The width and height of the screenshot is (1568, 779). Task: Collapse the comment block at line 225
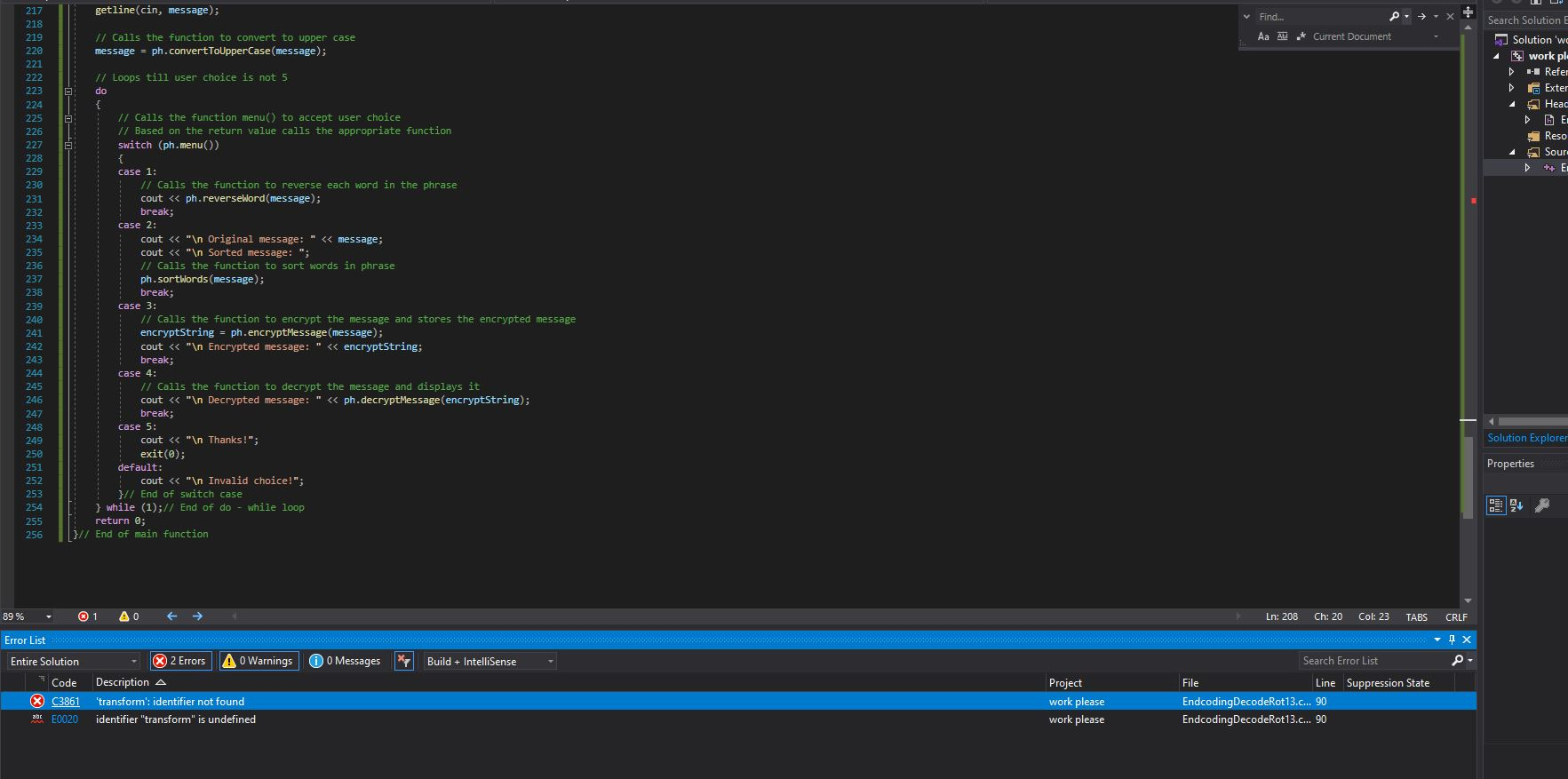point(68,117)
